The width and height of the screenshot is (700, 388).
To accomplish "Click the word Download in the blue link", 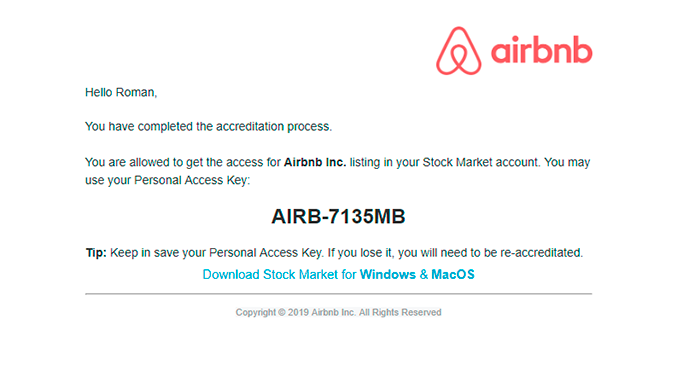I will [231, 274].
